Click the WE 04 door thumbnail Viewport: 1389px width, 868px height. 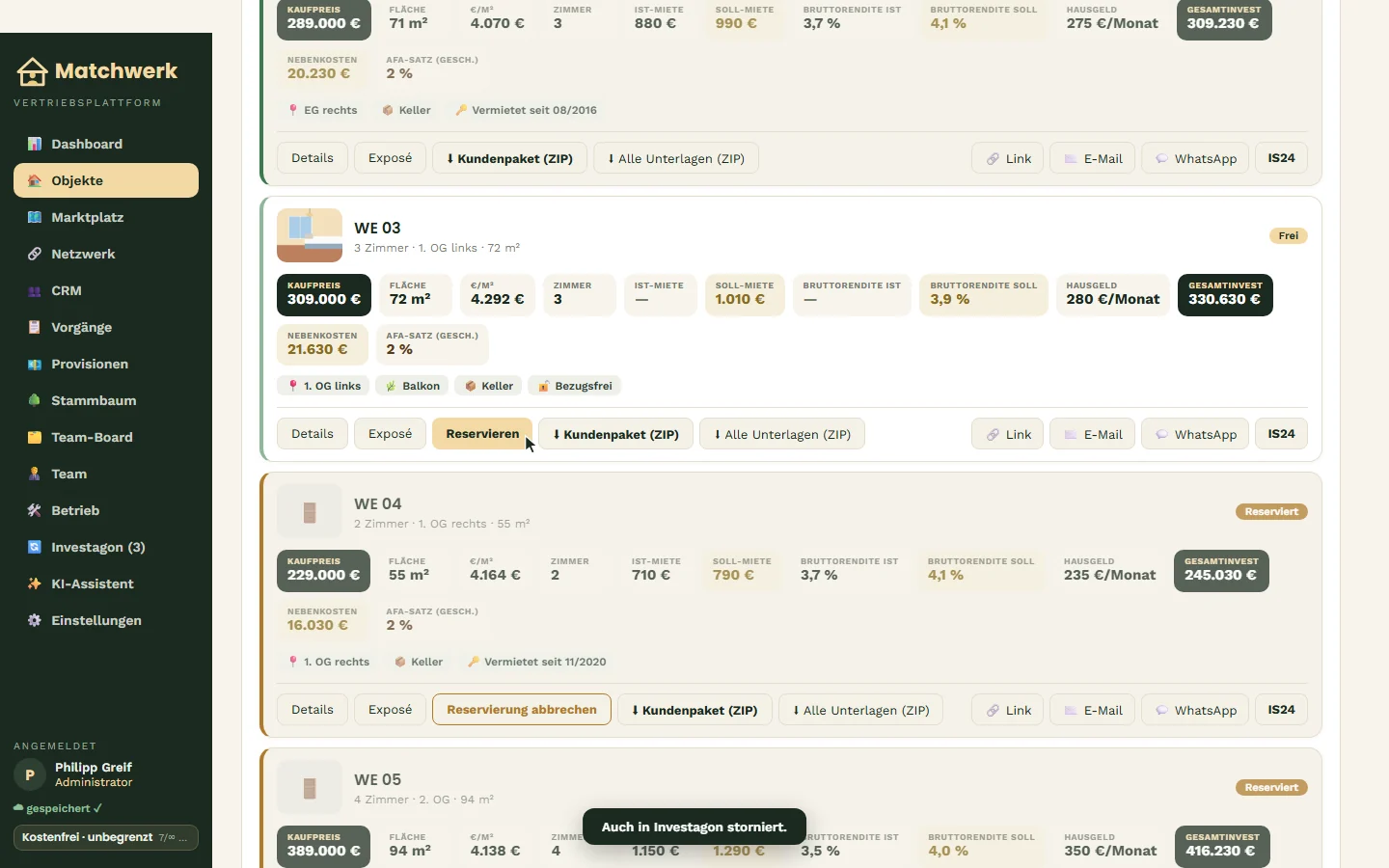coord(310,511)
